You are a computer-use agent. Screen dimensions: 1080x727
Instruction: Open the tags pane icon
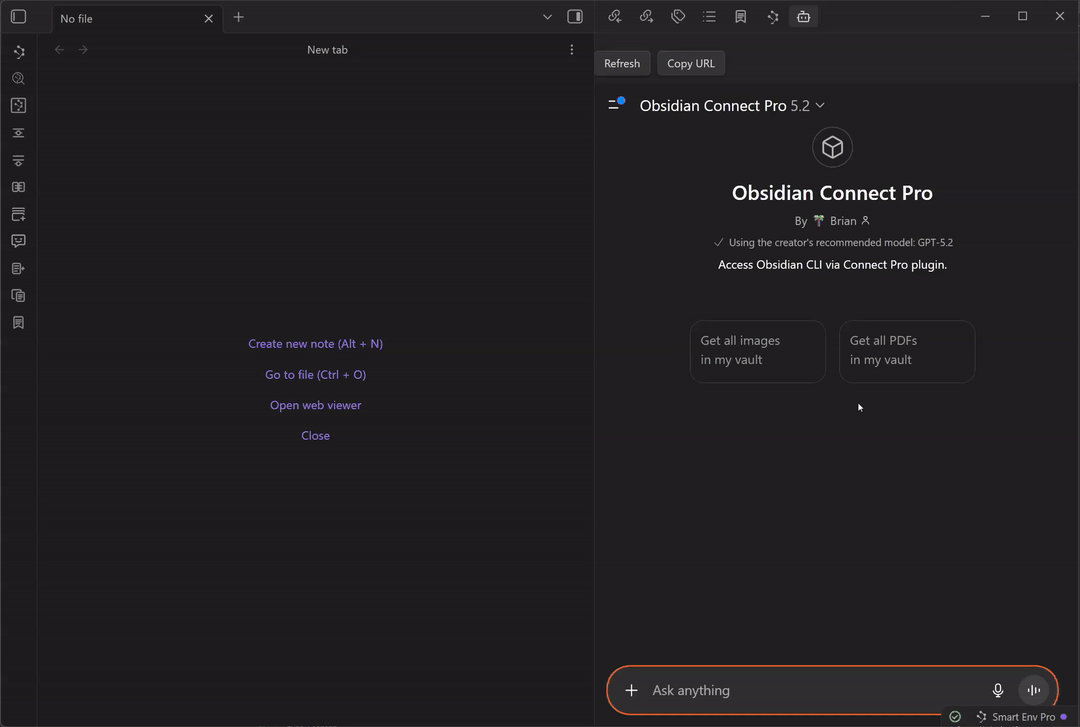[x=678, y=17]
